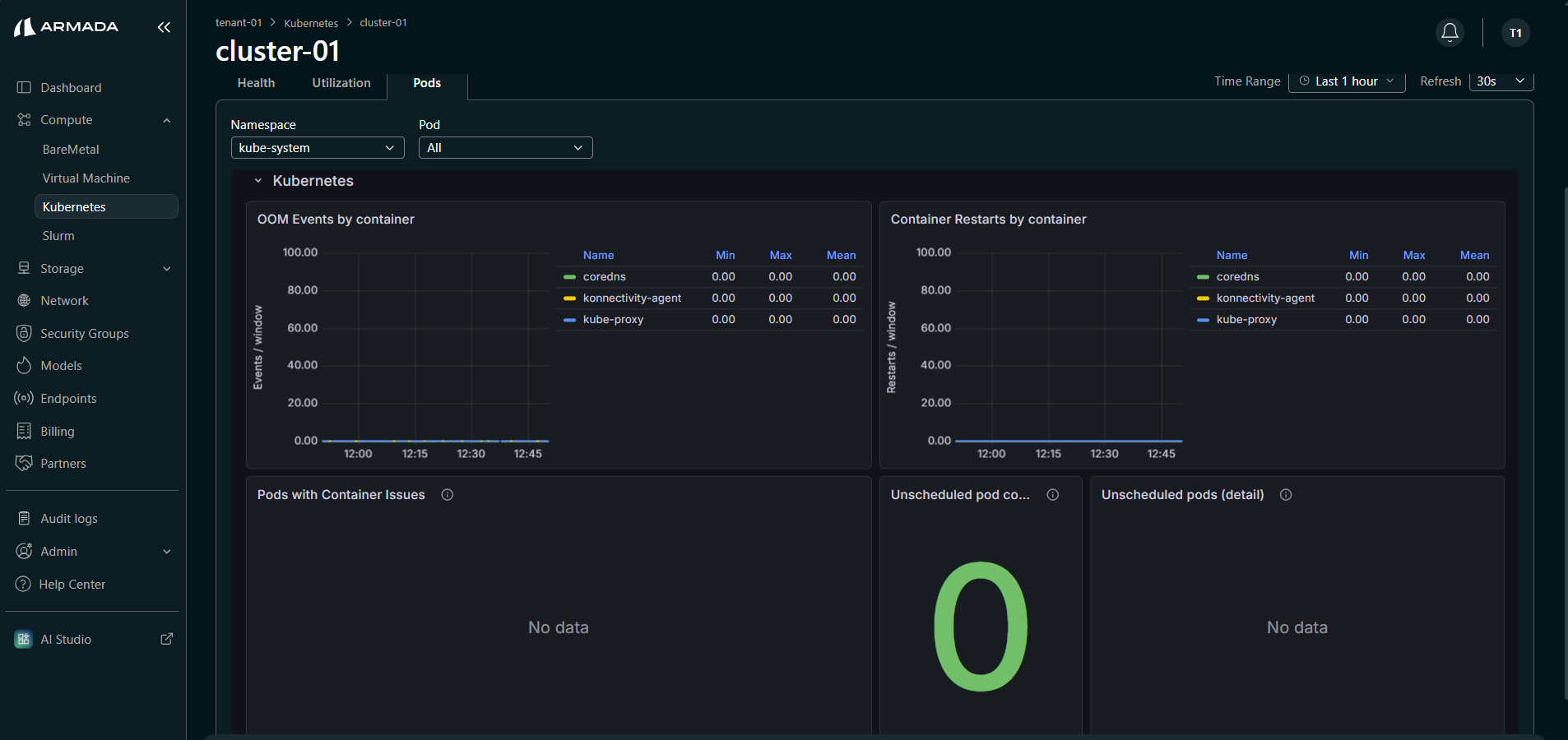Open the Last 1 hour time range dropdown
Viewport: 1568px width, 740px height.
1347,81
